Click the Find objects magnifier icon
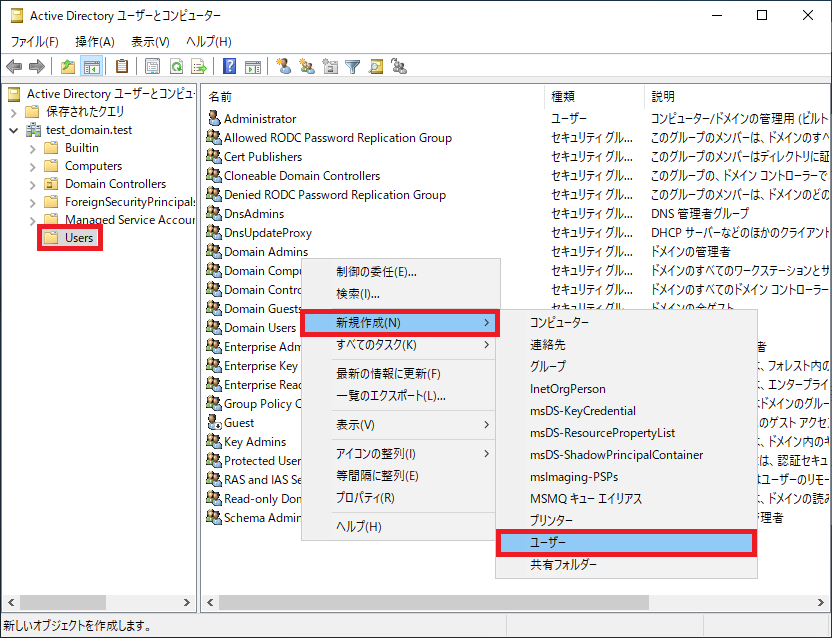The width and height of the screenshot is (832, 638). pos(376,67)
